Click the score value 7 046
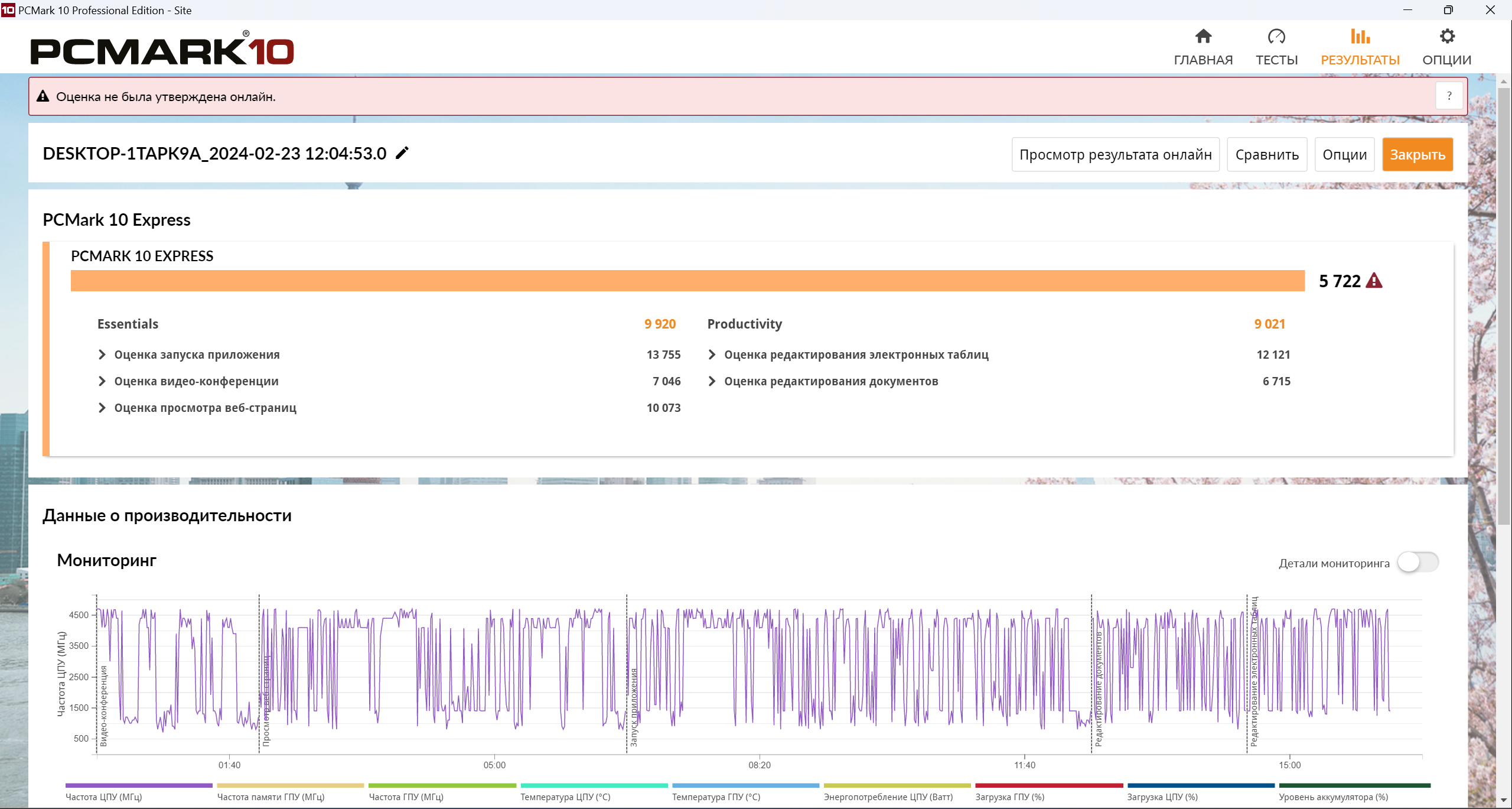The height and width of the screenshot is (809, 1512). pyautogui.click(x=666, y=381)
